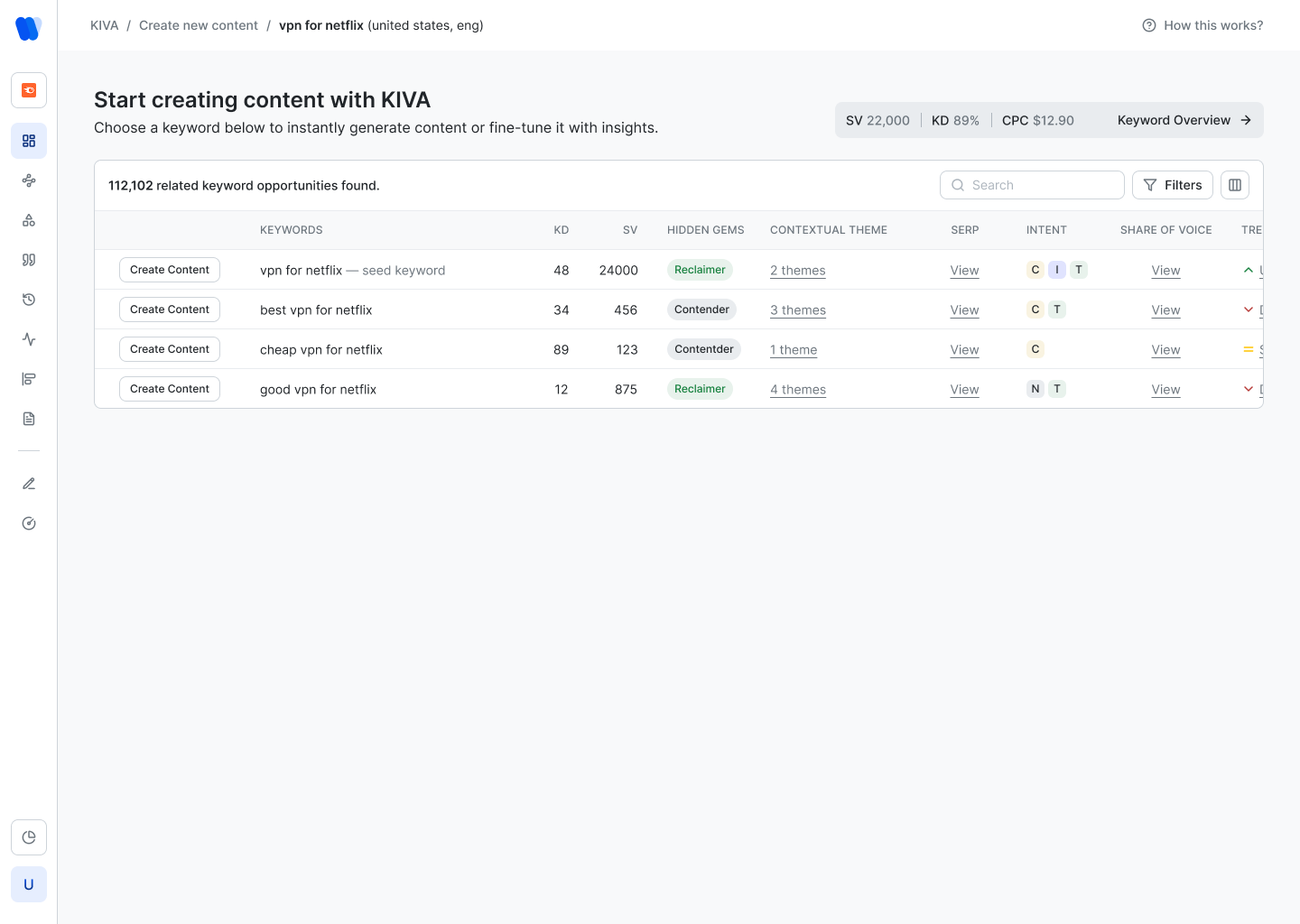Viewport: 1300px width, 924px height.
Task: Open the history clock icon in sidebar
Action: (29, 300)
